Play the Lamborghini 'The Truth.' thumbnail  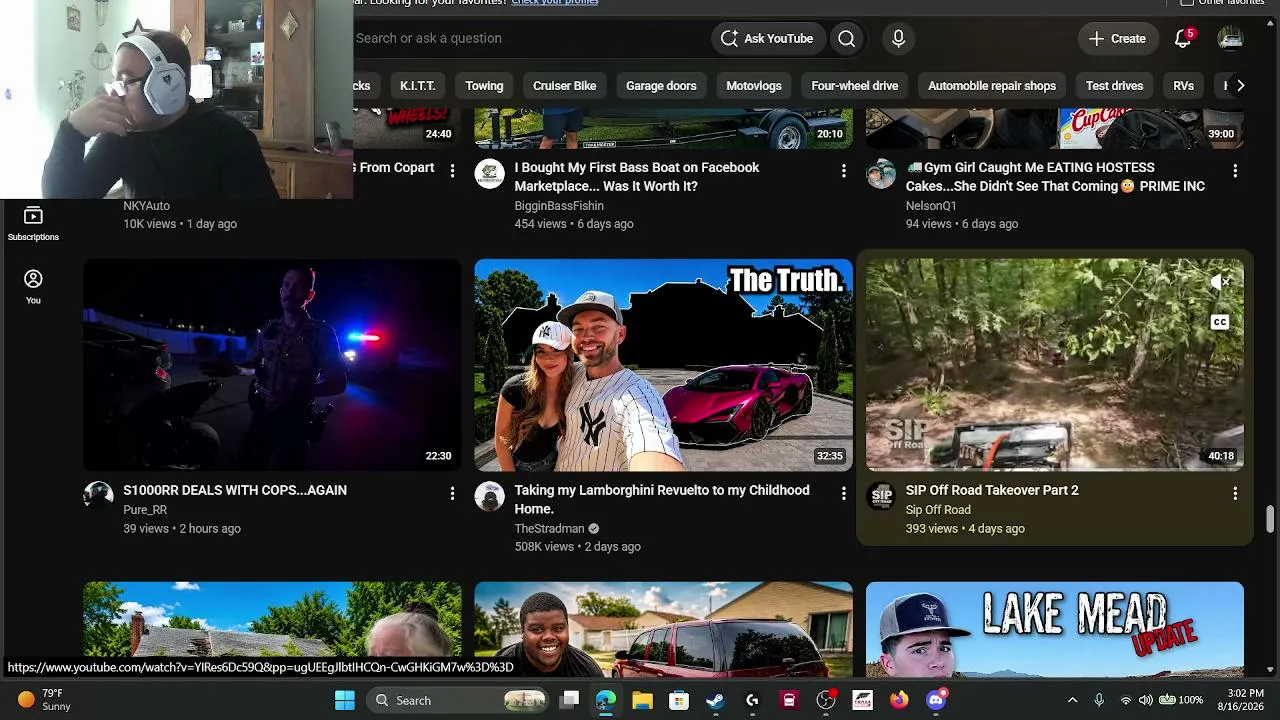click(x=663, y=364)
